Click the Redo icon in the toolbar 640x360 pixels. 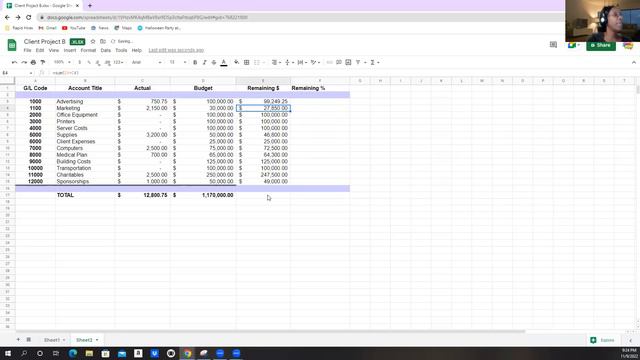coord(24,62)
